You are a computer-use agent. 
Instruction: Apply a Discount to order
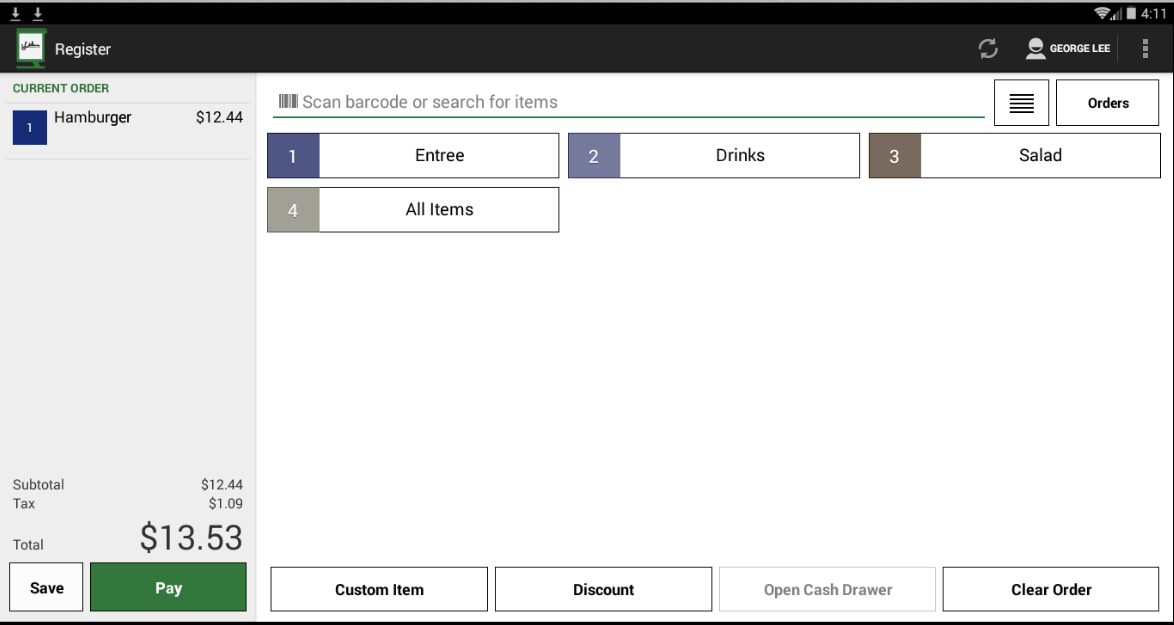[x=603, y=590]
